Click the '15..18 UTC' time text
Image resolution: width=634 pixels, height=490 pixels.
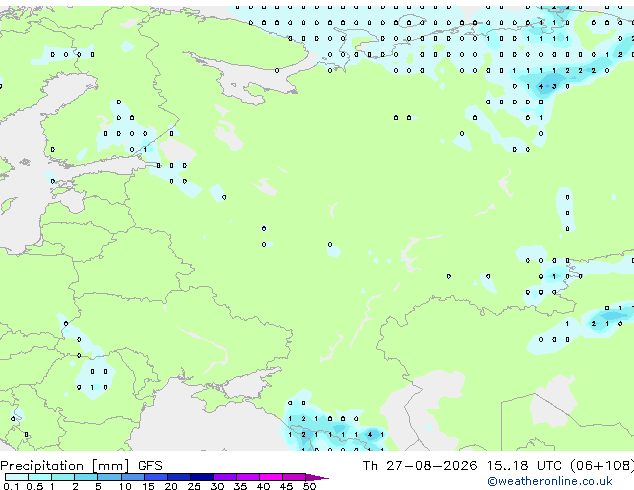[524, 466]
